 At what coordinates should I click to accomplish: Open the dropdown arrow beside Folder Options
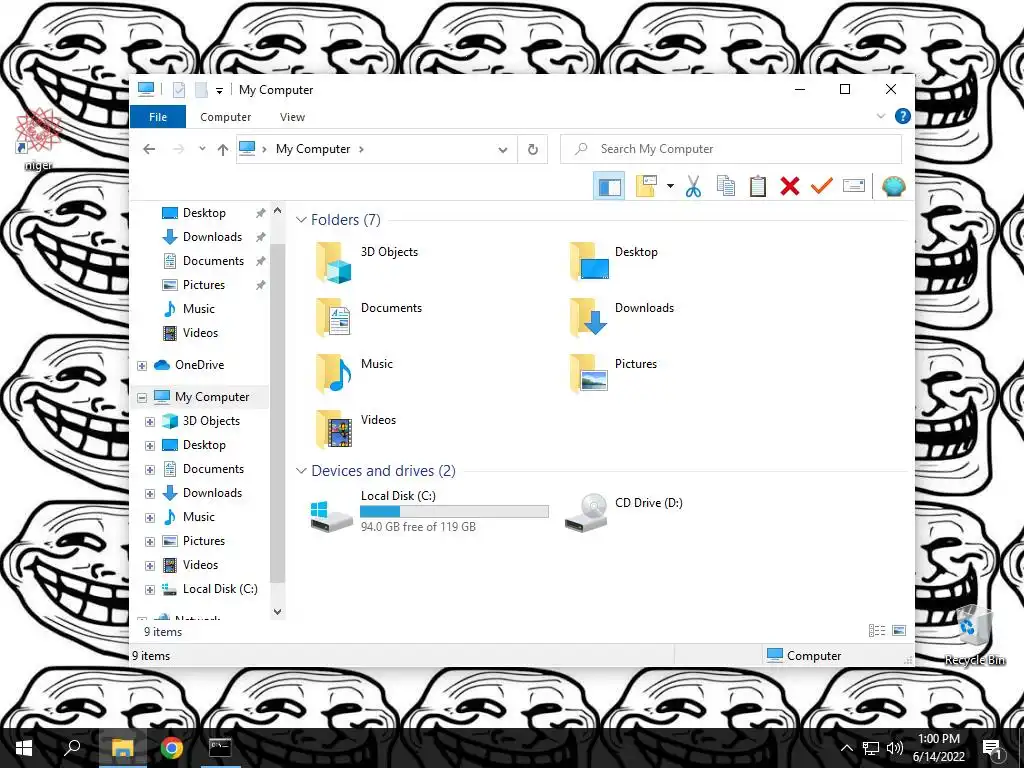670,187
